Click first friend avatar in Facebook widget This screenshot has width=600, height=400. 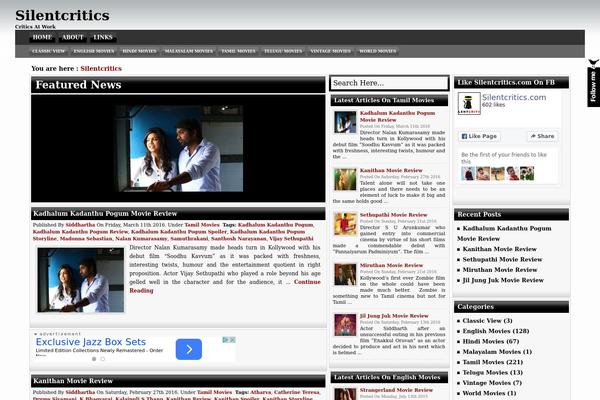click(x=468, y=173)
